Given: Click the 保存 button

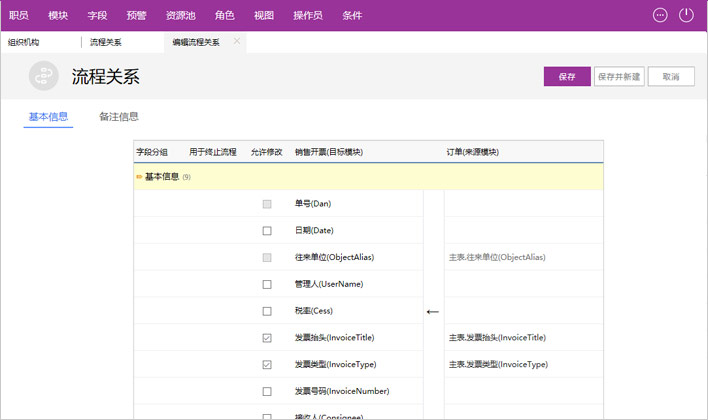Looking at the screenshot, I should tap(567, 77).
